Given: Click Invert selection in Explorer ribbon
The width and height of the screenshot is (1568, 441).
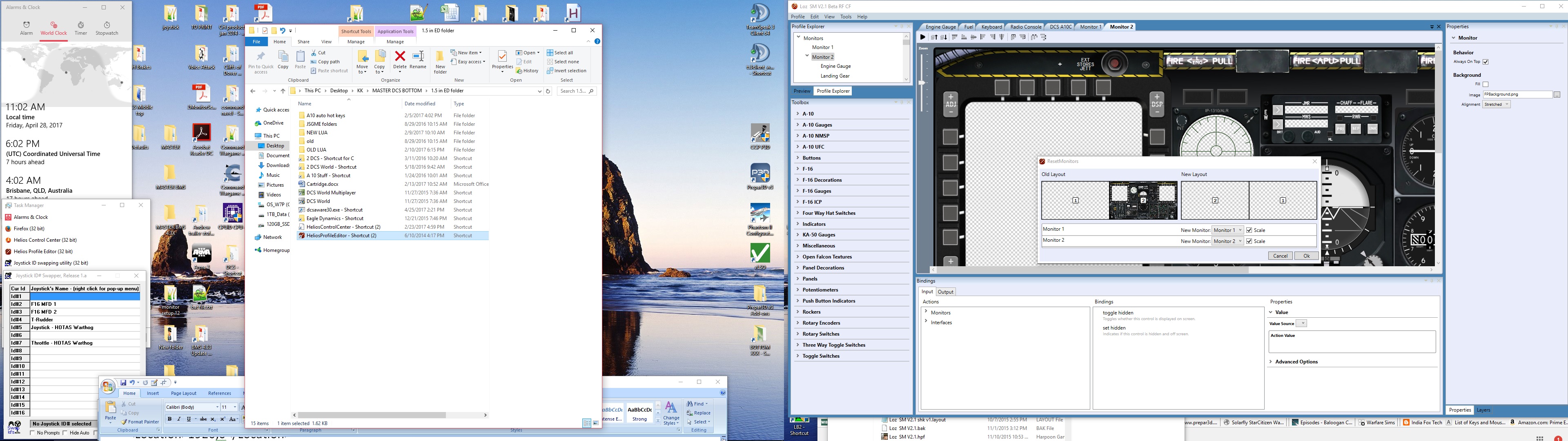Looking at the screenshot, I should (566, 71).
